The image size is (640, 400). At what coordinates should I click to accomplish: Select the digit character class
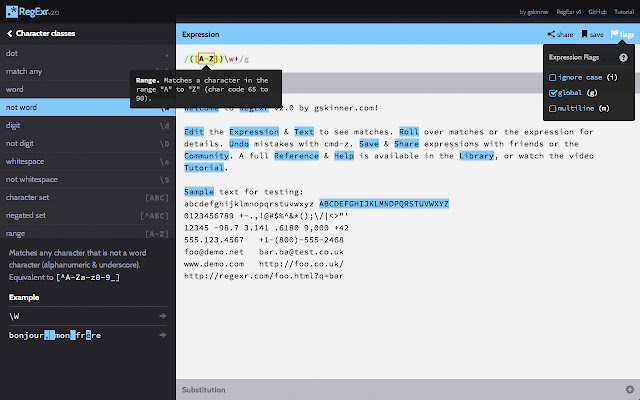click(x=87, y=125)
